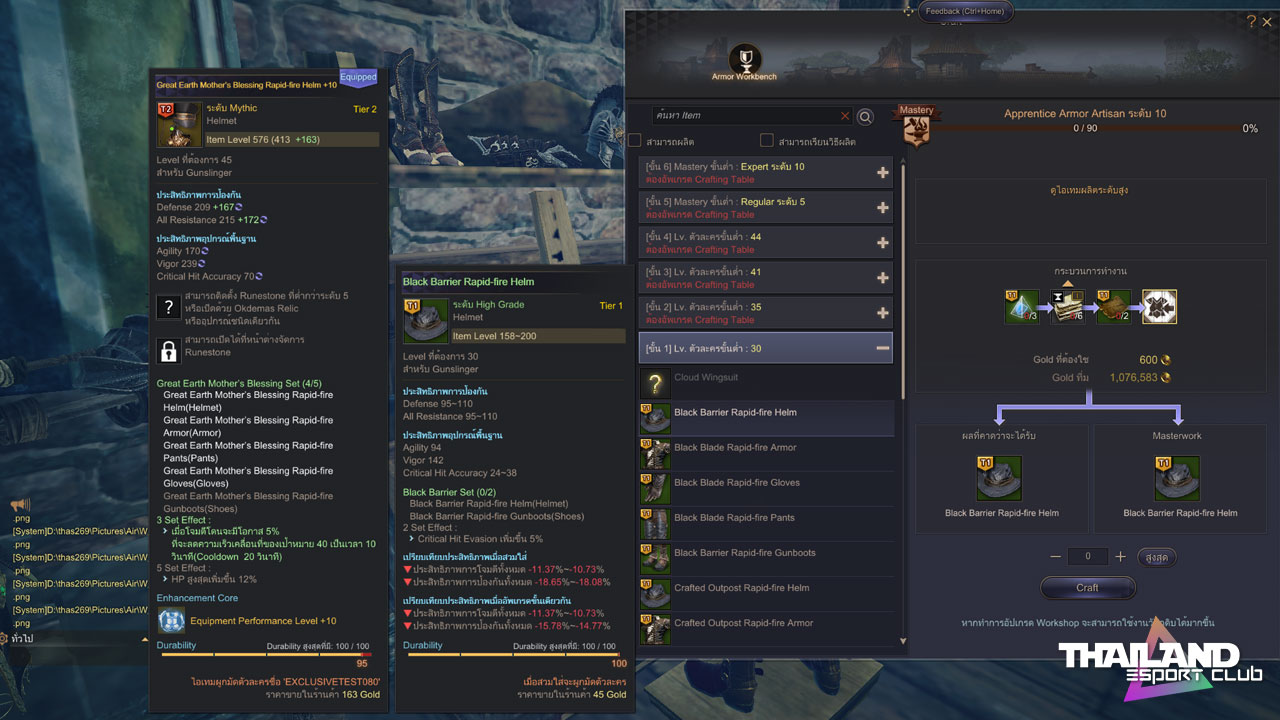The image size is (1280, 720).
Task: Click the item search input field
Action: [x=745, y=116]
